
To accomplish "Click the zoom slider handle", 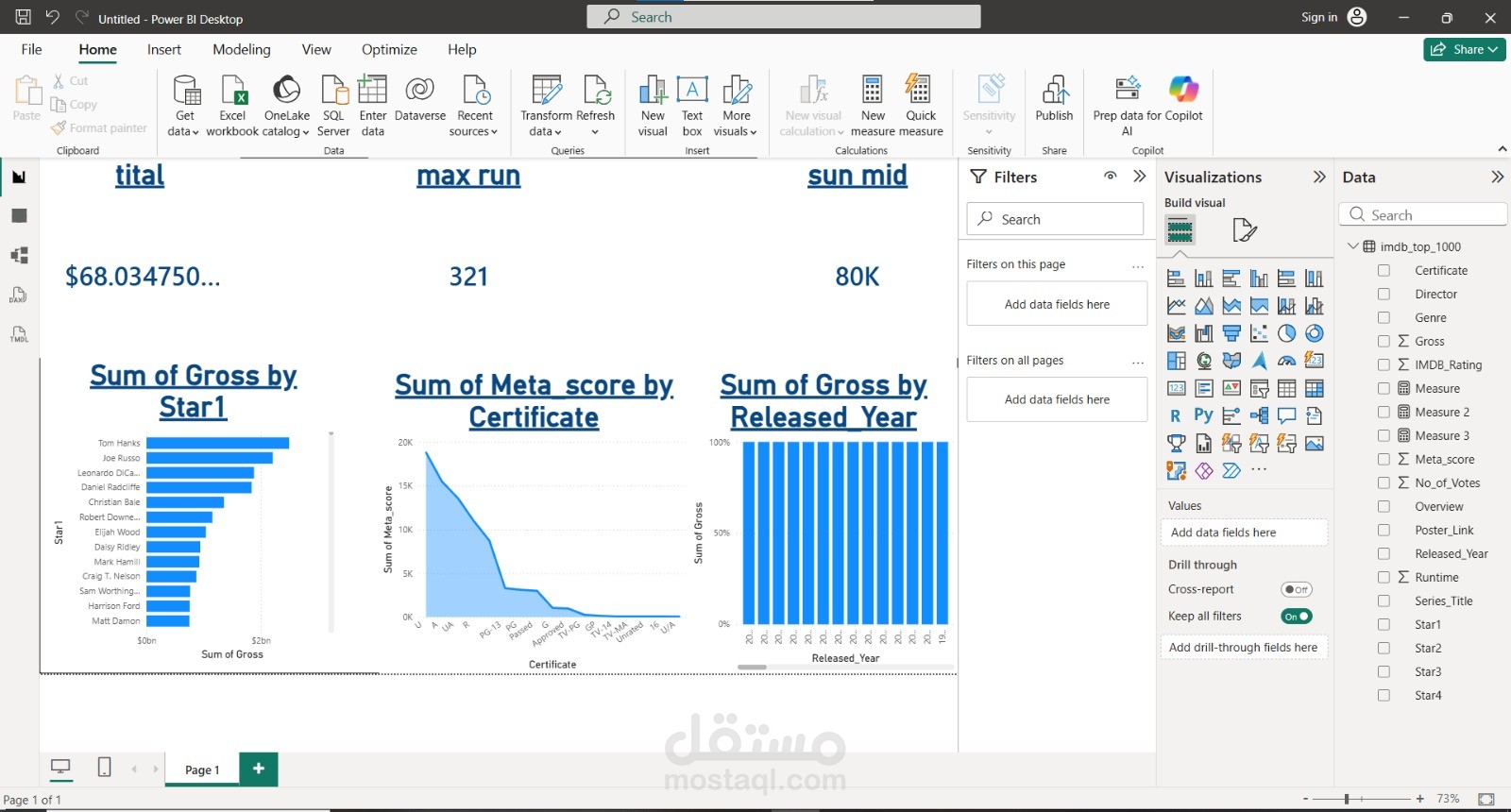I will click(x=1347, y=799).
